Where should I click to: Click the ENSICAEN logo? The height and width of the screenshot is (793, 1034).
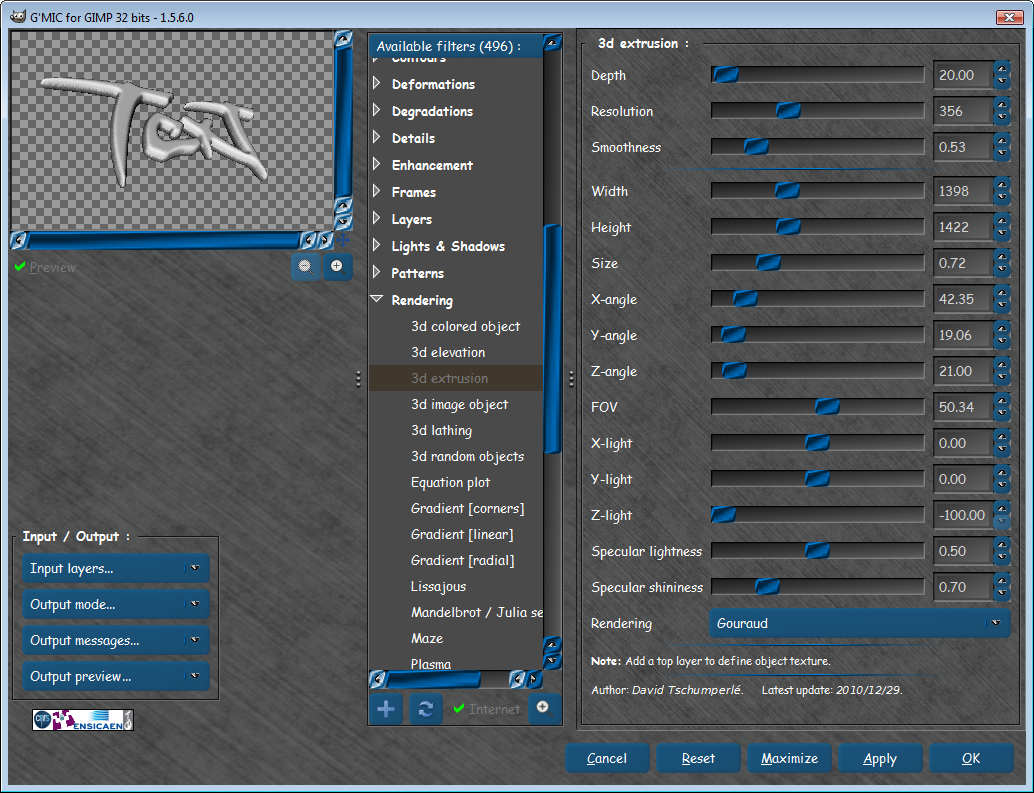(83, 720)
